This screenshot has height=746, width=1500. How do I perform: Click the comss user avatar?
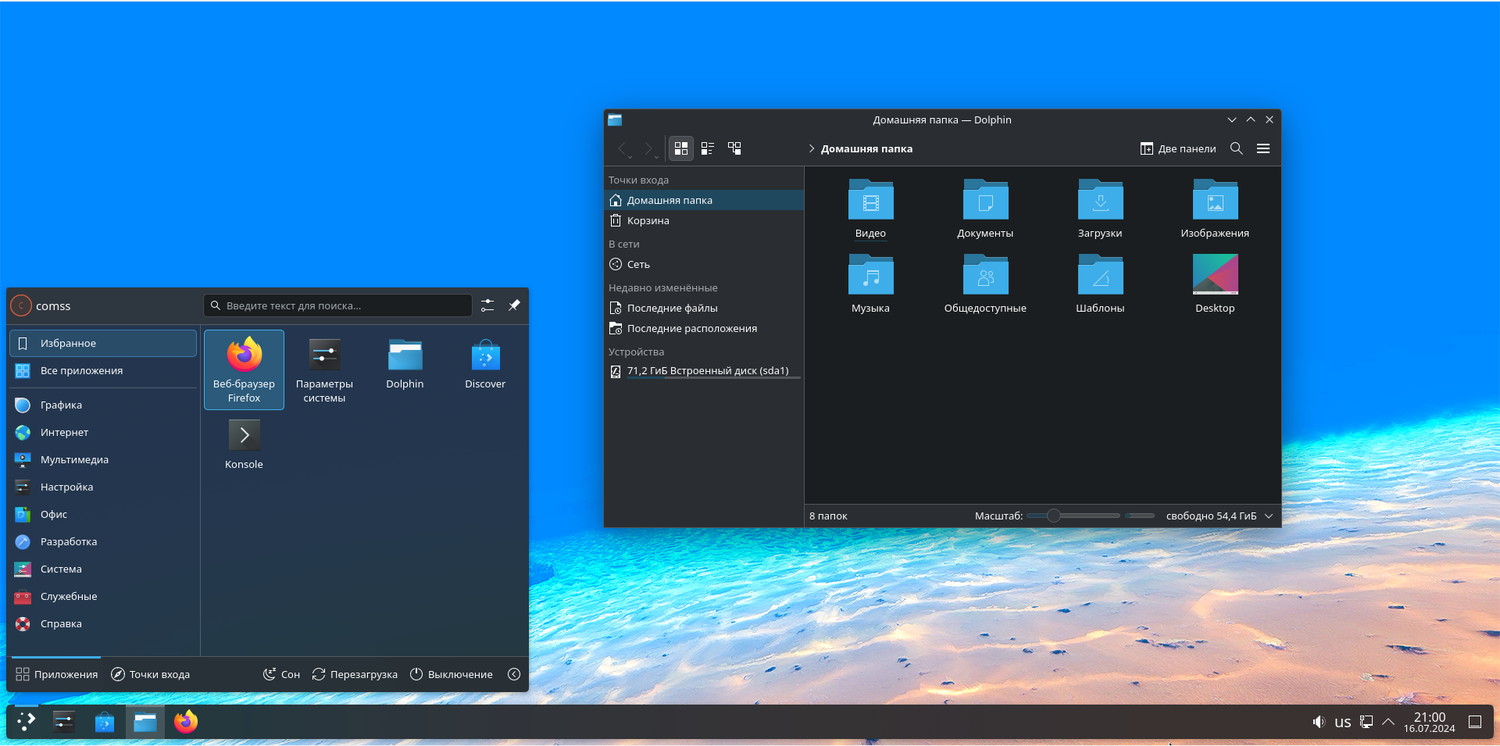[21, 306]
